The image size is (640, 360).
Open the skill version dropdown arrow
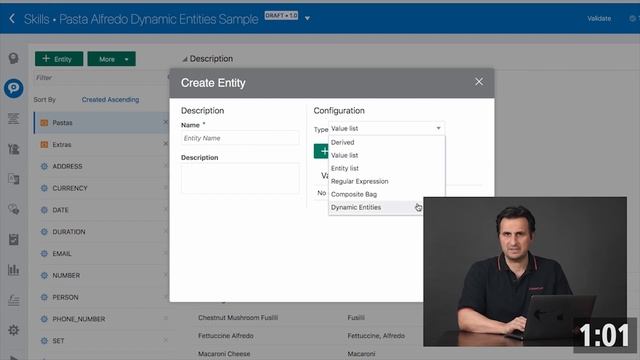pos(307,18)
